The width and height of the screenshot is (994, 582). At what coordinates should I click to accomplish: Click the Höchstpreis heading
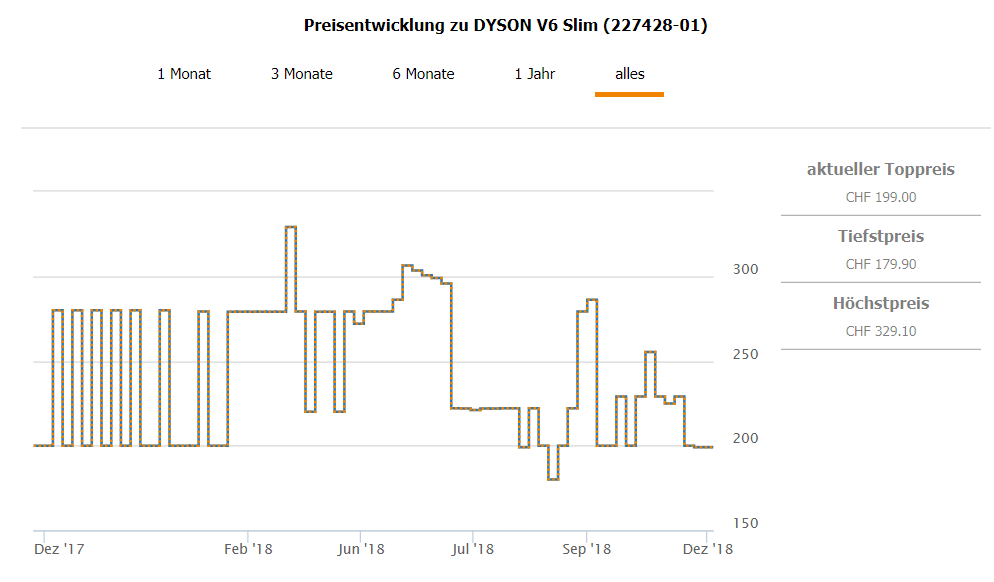881,304
